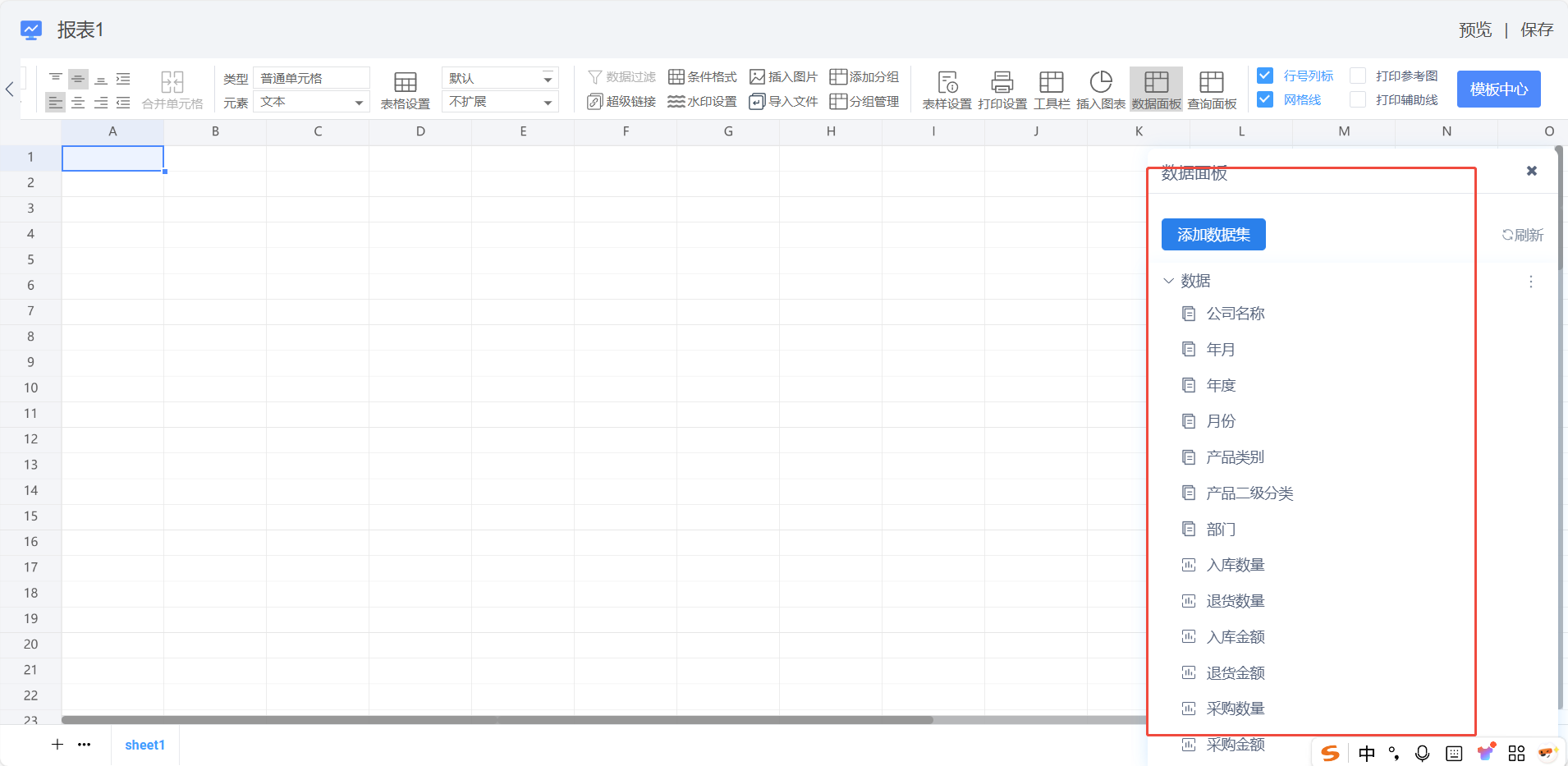Click the 模板中心 button
This screenshot has height=766, width=1568.
click(1498, 89)
